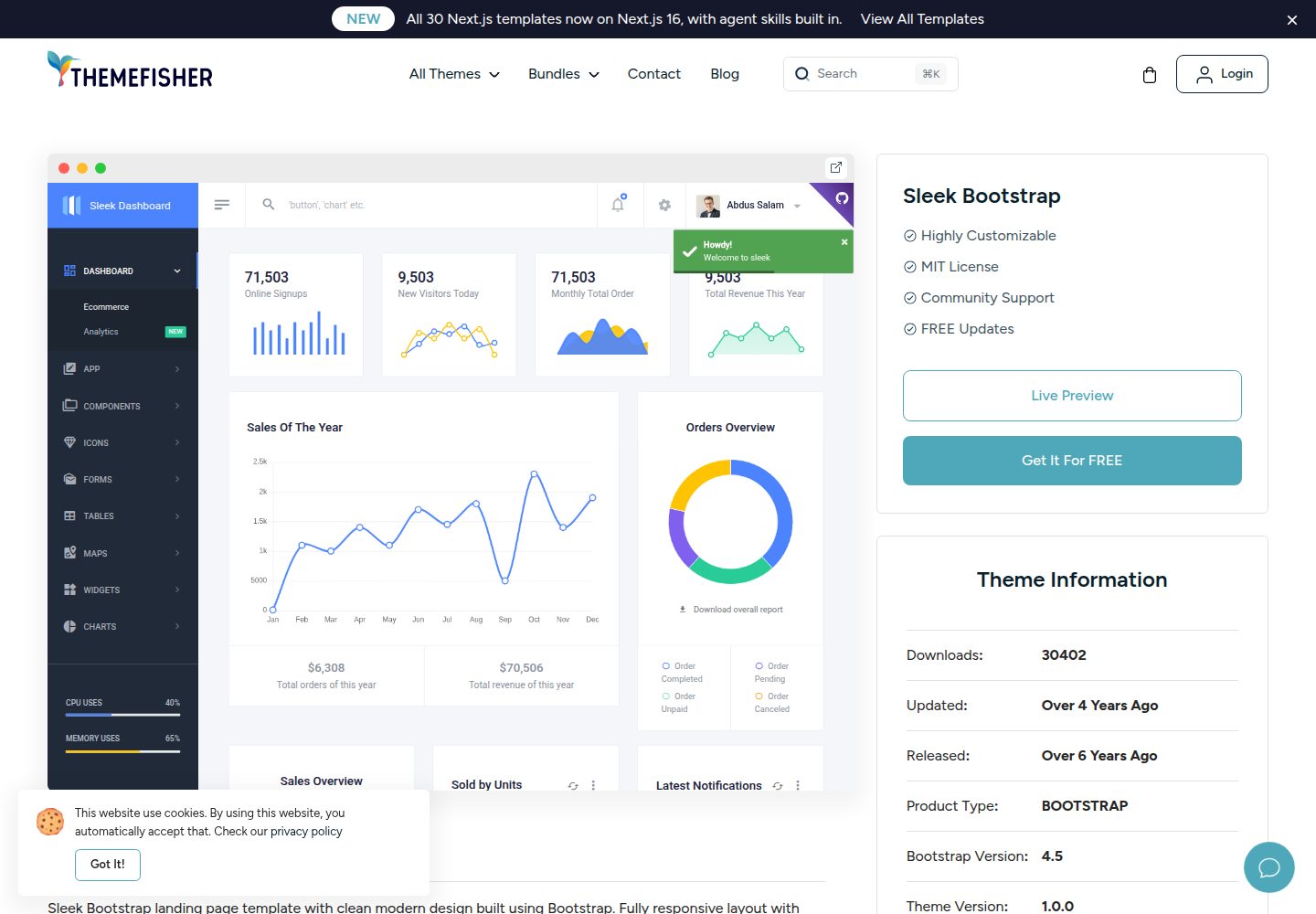Click the Tables sidebar icon
This screenshot has width=1316, height=914.
(69, 515)
